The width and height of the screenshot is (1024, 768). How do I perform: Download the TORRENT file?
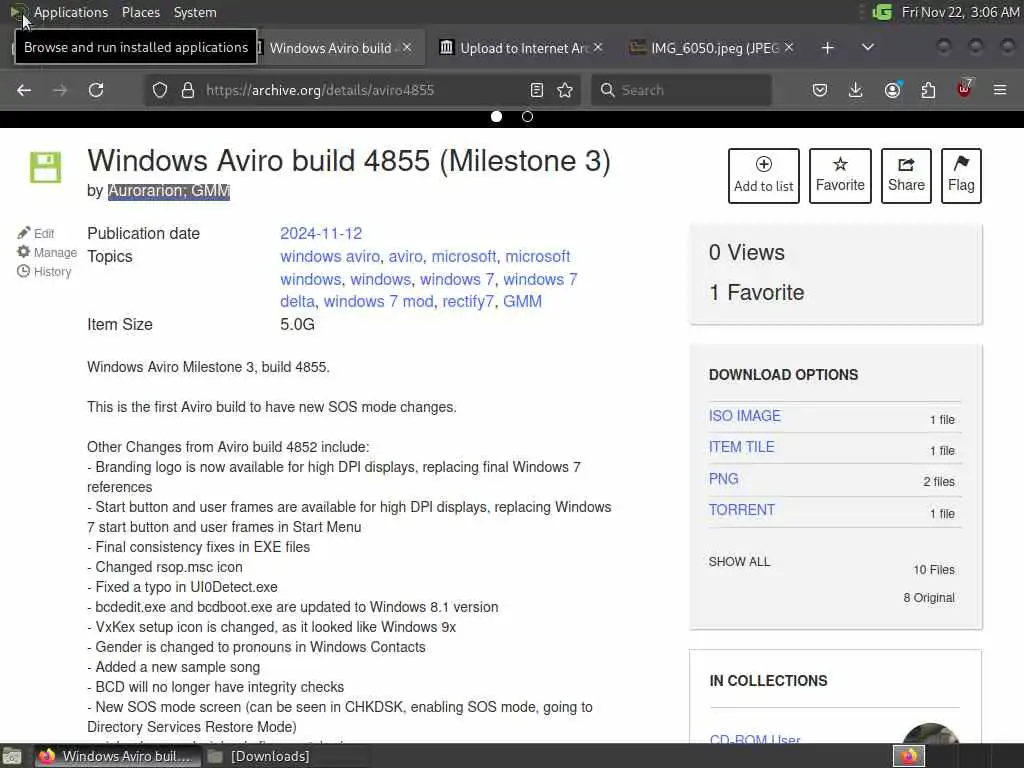[741, 510]
